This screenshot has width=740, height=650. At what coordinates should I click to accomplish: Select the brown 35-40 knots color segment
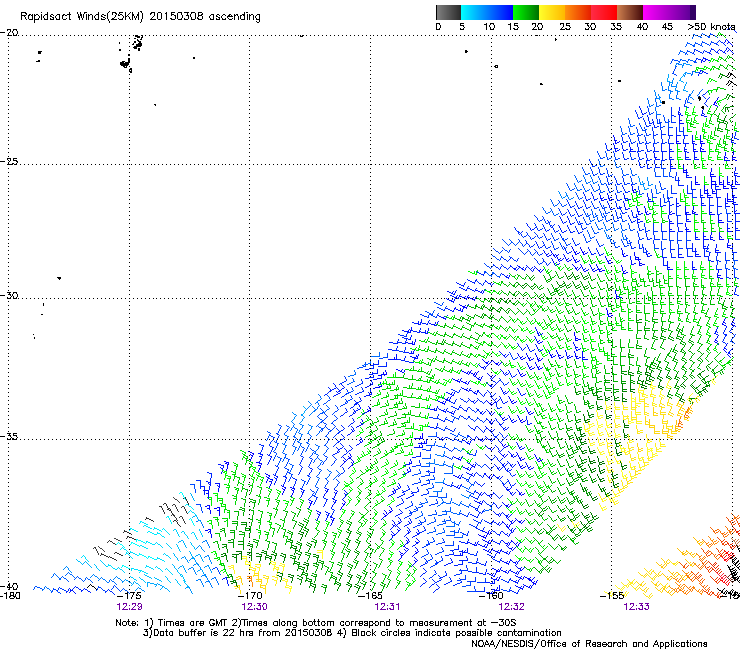630,12
